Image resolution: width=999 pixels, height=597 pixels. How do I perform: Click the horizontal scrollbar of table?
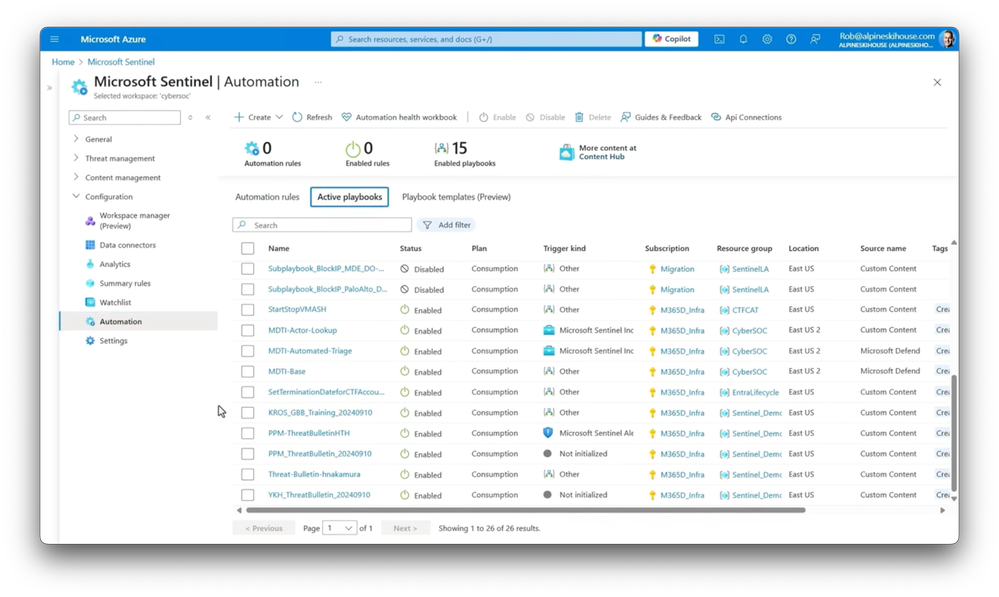click(526, 510)
